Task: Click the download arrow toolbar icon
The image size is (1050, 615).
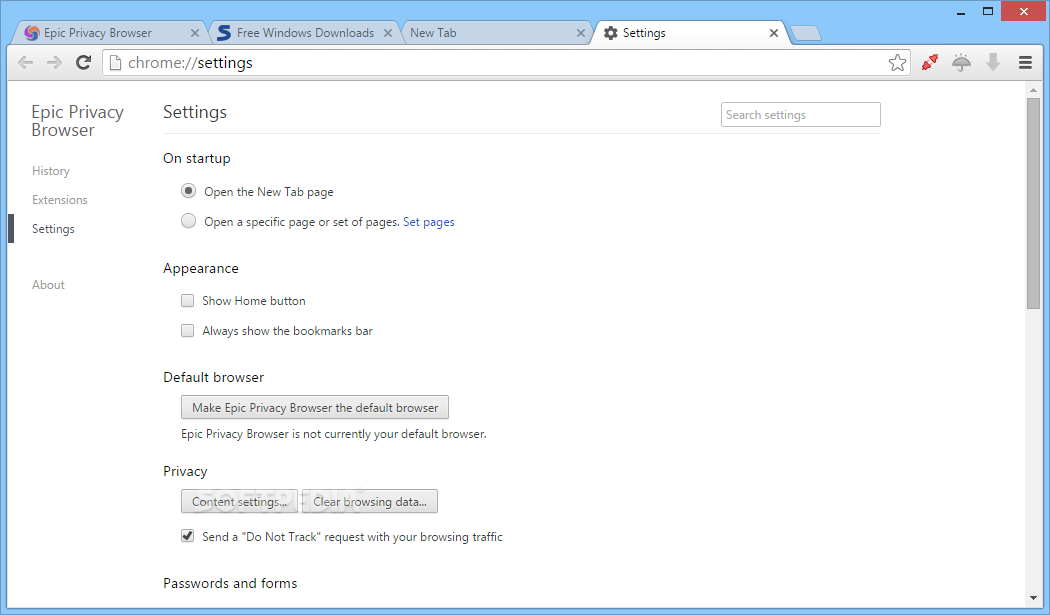Action: [x=993, y=62]
